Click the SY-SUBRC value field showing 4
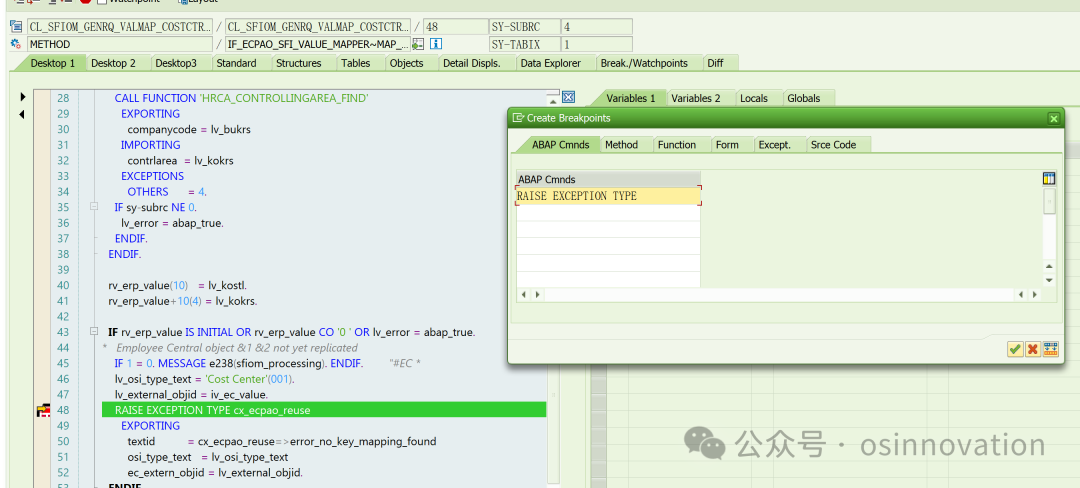1080x488 pixels. (596, 27)
